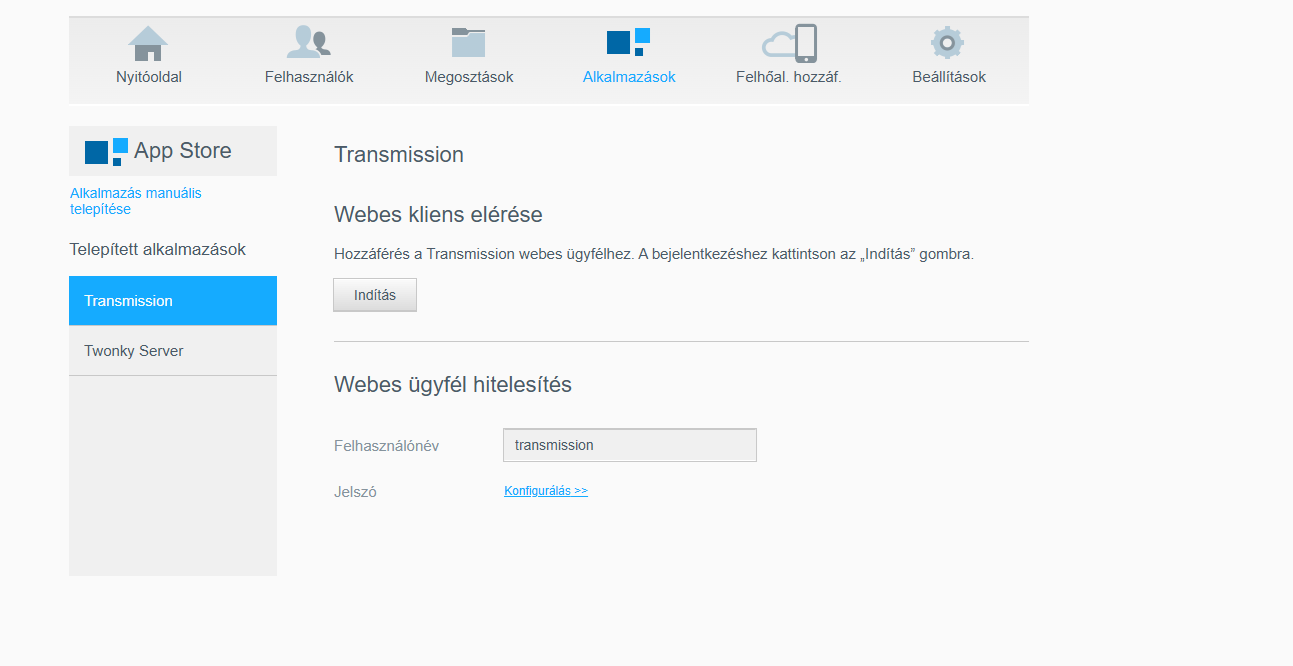The height and width of the screenshot is (666, 1293).
Task: Open the Megosztások tab label
Action: (469, 77)
